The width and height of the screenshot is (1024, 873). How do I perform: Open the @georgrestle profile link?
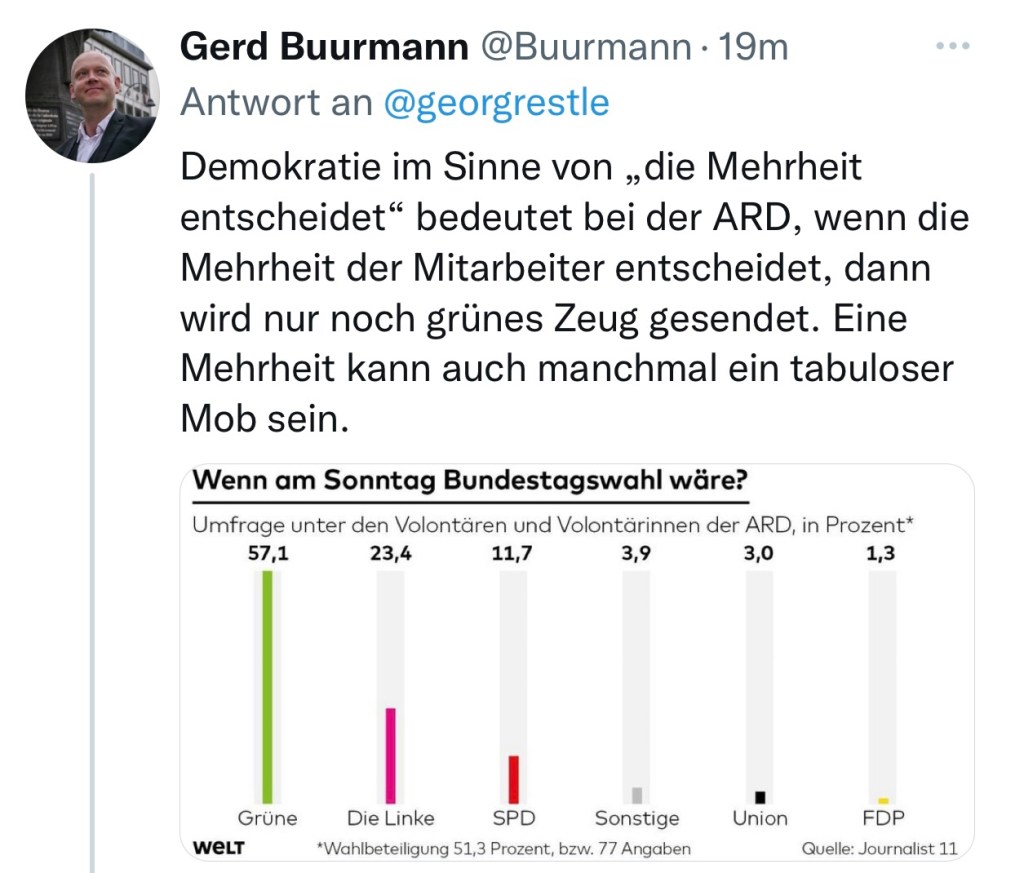tap(496, 102)
